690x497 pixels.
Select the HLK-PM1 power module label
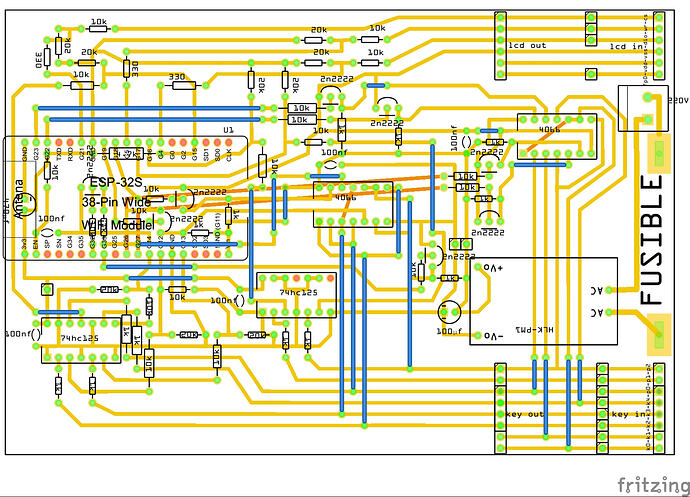[x=534, y=329]
